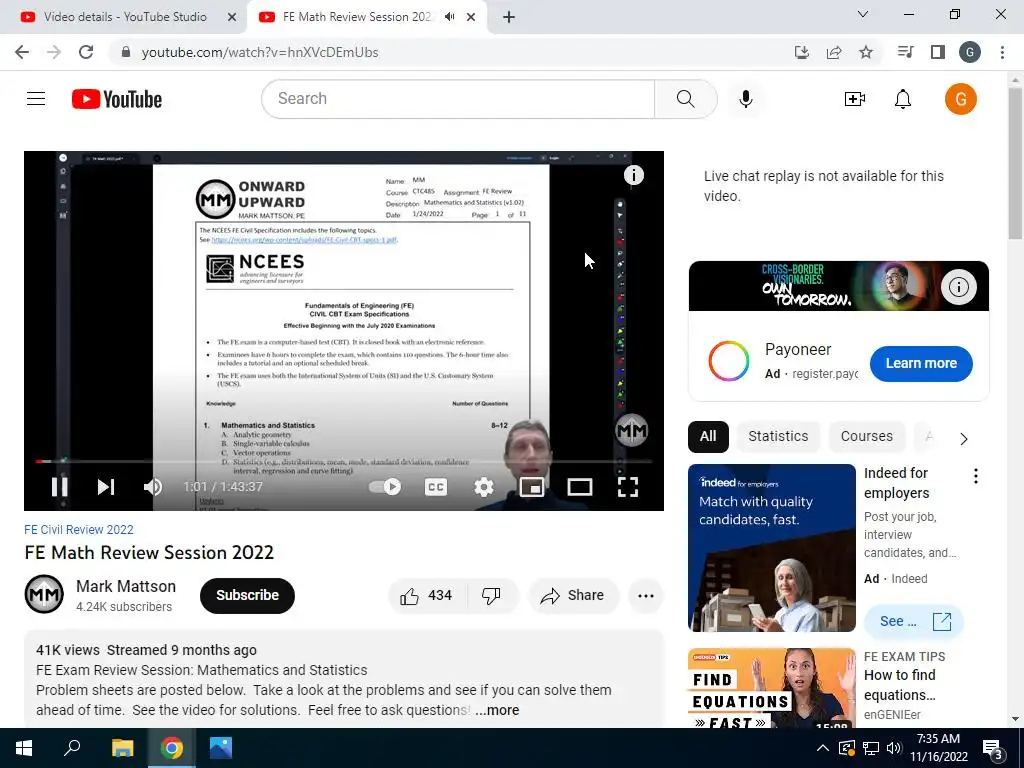Screen dimensions: 1024x768
Task: Open Find Equations Fast video thumbnail
Action: point(771,688)
